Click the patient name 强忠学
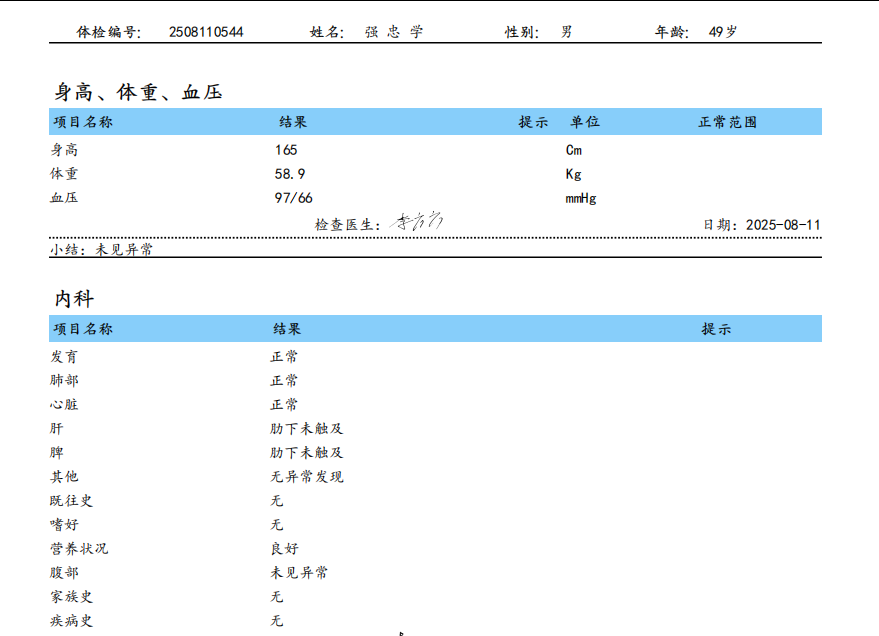The width and height of the screenshot is (879, 636). [394, 32]
